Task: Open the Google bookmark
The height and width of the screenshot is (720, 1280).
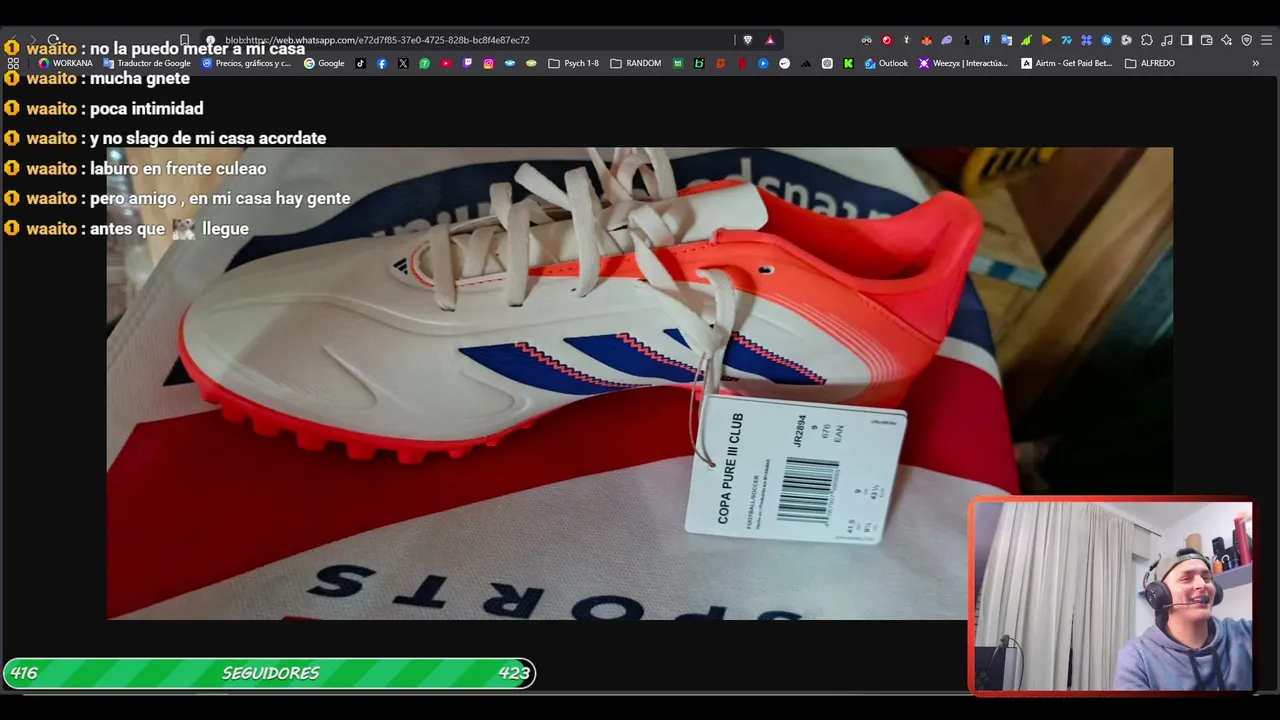Action: [324, 63]
